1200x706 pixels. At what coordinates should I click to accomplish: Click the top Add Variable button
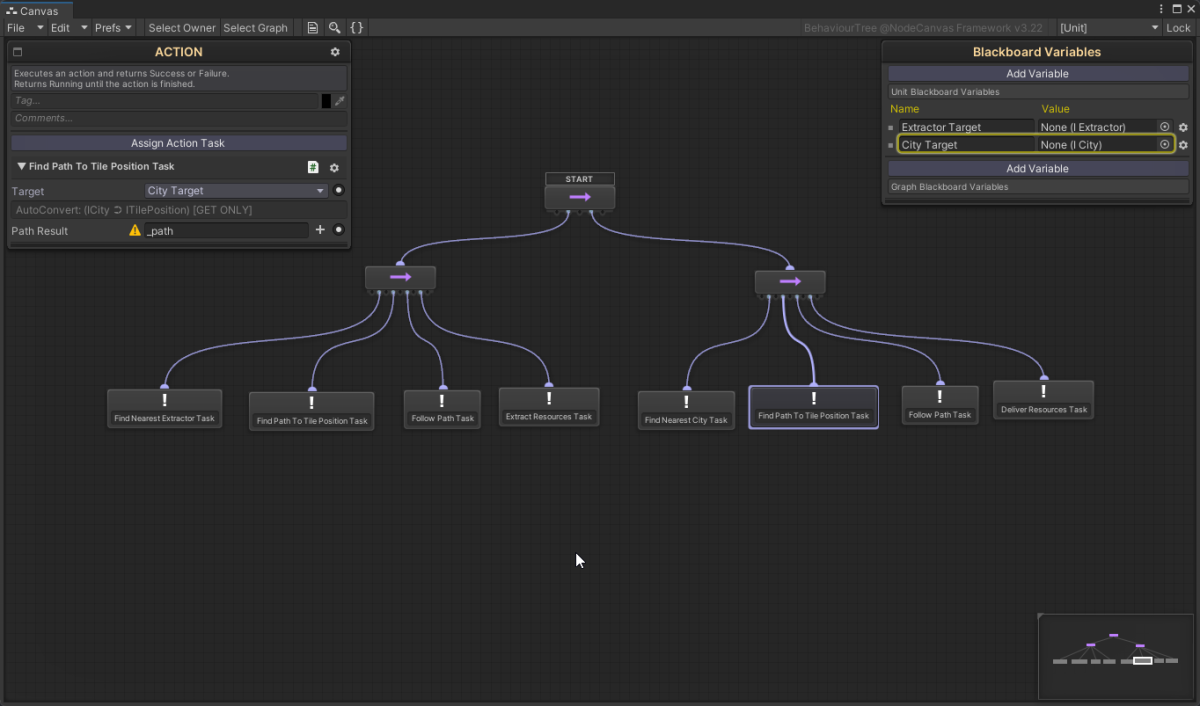(1037, 74)
